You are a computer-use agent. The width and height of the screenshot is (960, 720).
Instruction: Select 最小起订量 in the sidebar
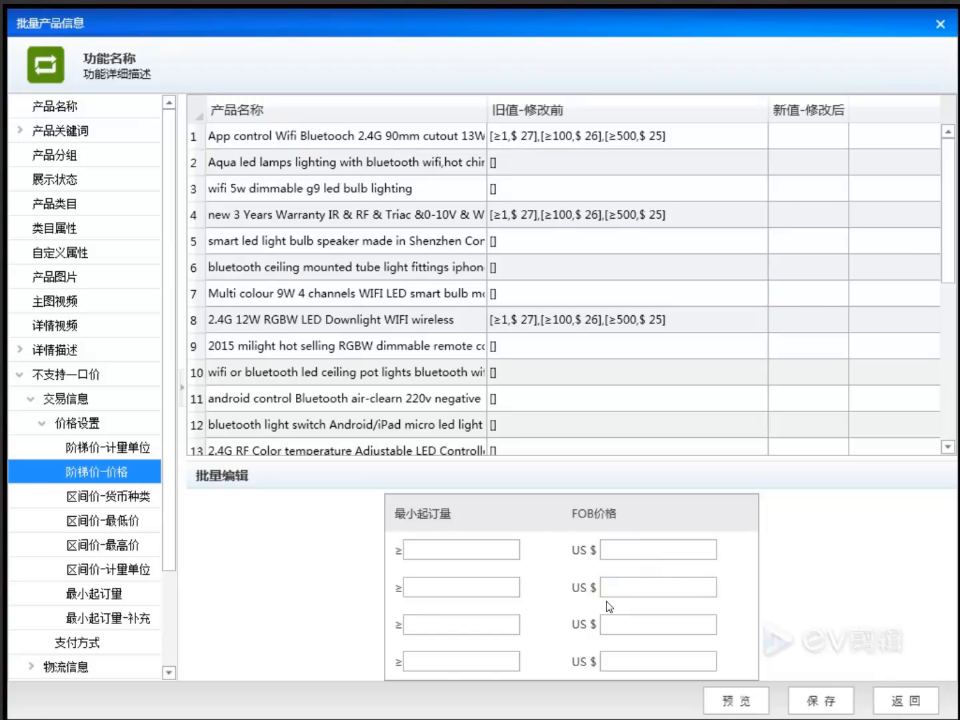(94, 593)
